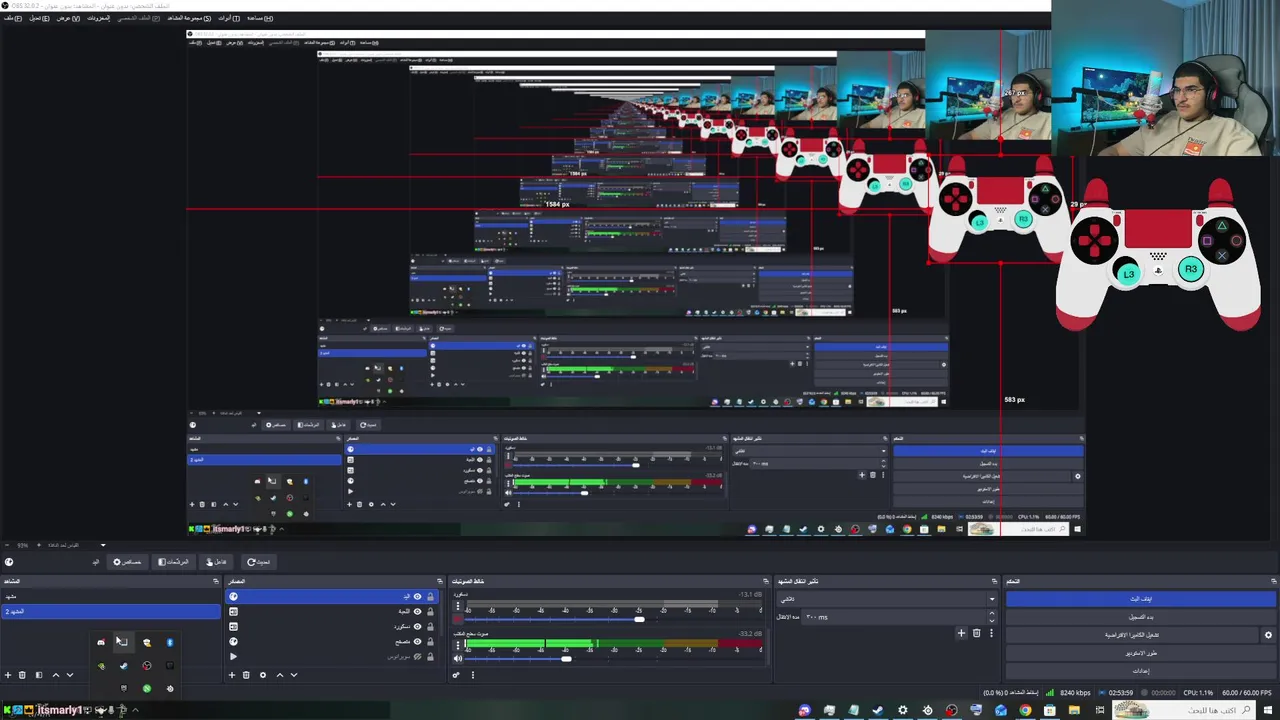Hide the متصفح browser source
Image resolution: width=1280 pixels, height=720 pixels.
coord(418,641)
